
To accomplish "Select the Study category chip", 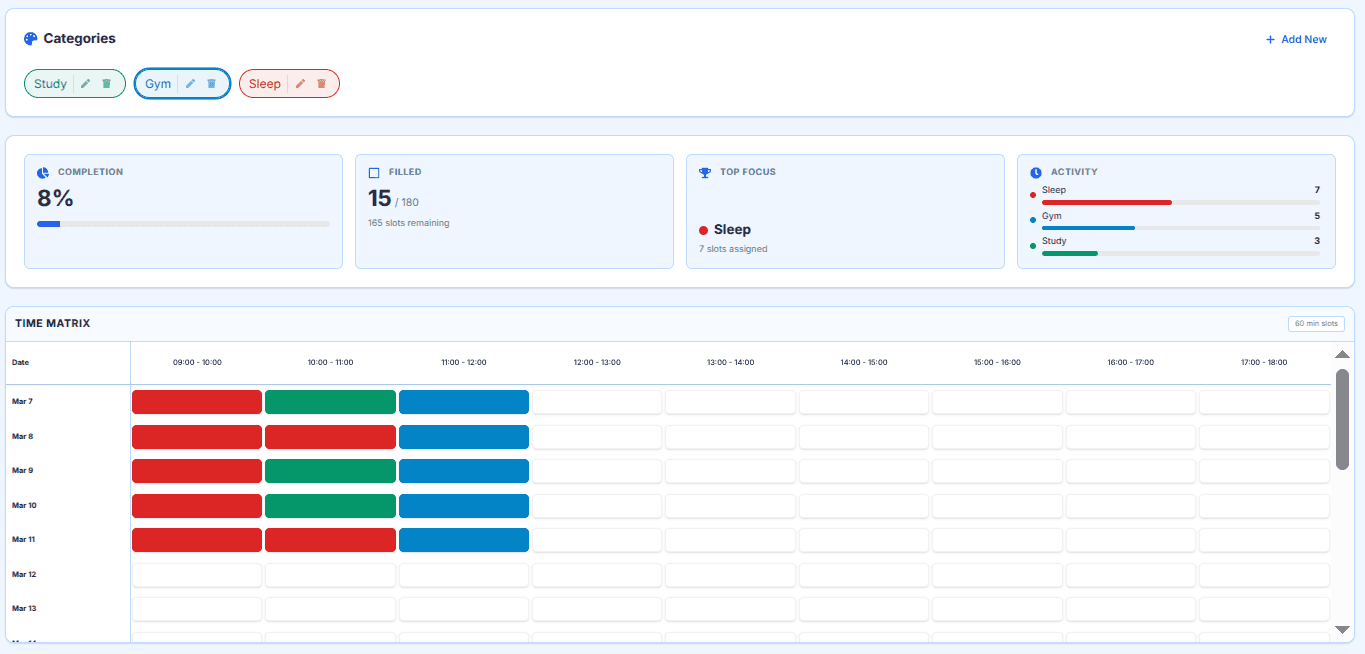I will click(50, 84).
